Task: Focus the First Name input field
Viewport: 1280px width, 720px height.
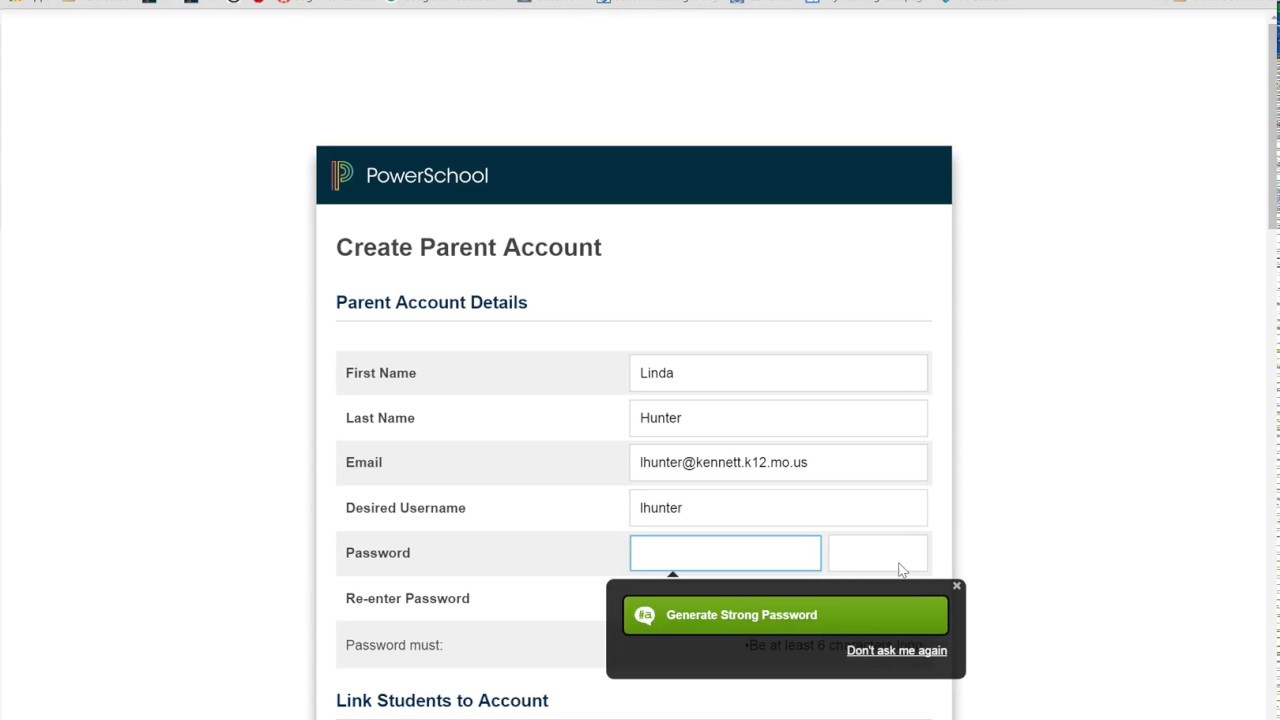Action: click(778, 373)
